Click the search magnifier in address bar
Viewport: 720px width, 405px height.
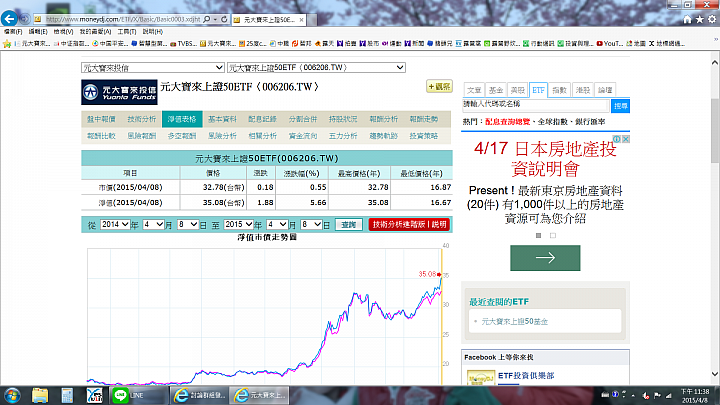tap(207, 19)
